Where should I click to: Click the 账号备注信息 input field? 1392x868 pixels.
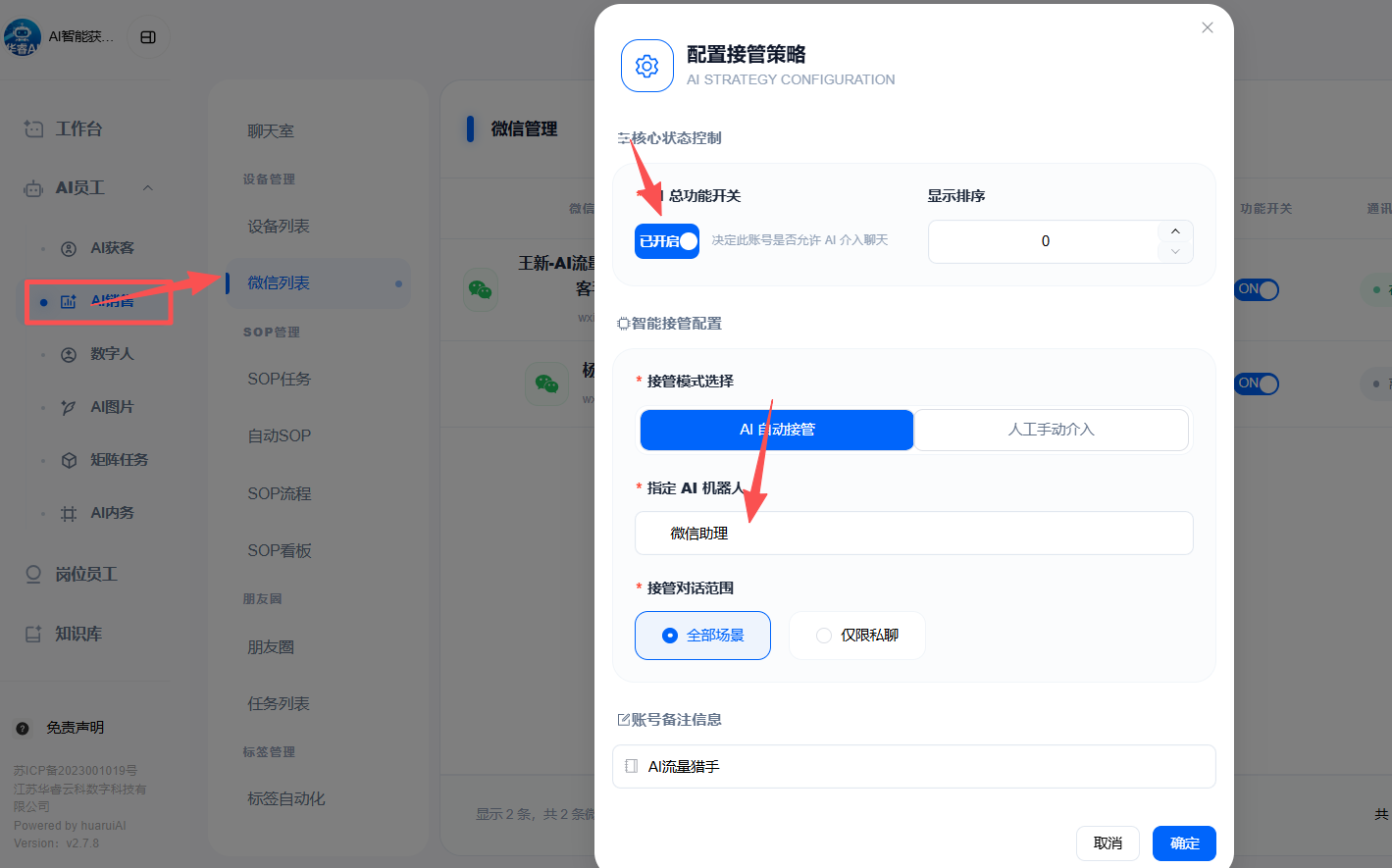(922, 766)
